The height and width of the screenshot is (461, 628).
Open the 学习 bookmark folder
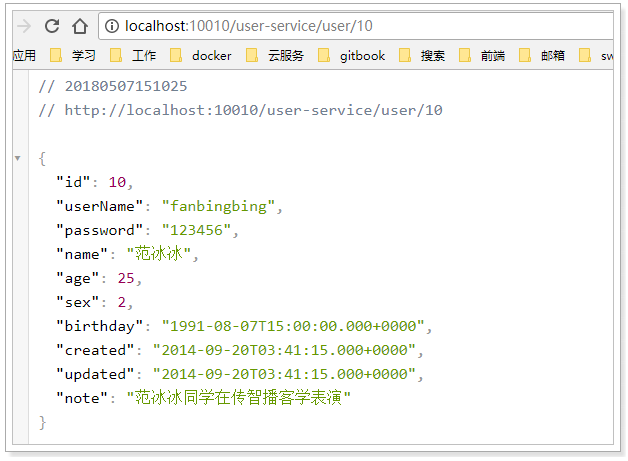(x=73, y=55)
